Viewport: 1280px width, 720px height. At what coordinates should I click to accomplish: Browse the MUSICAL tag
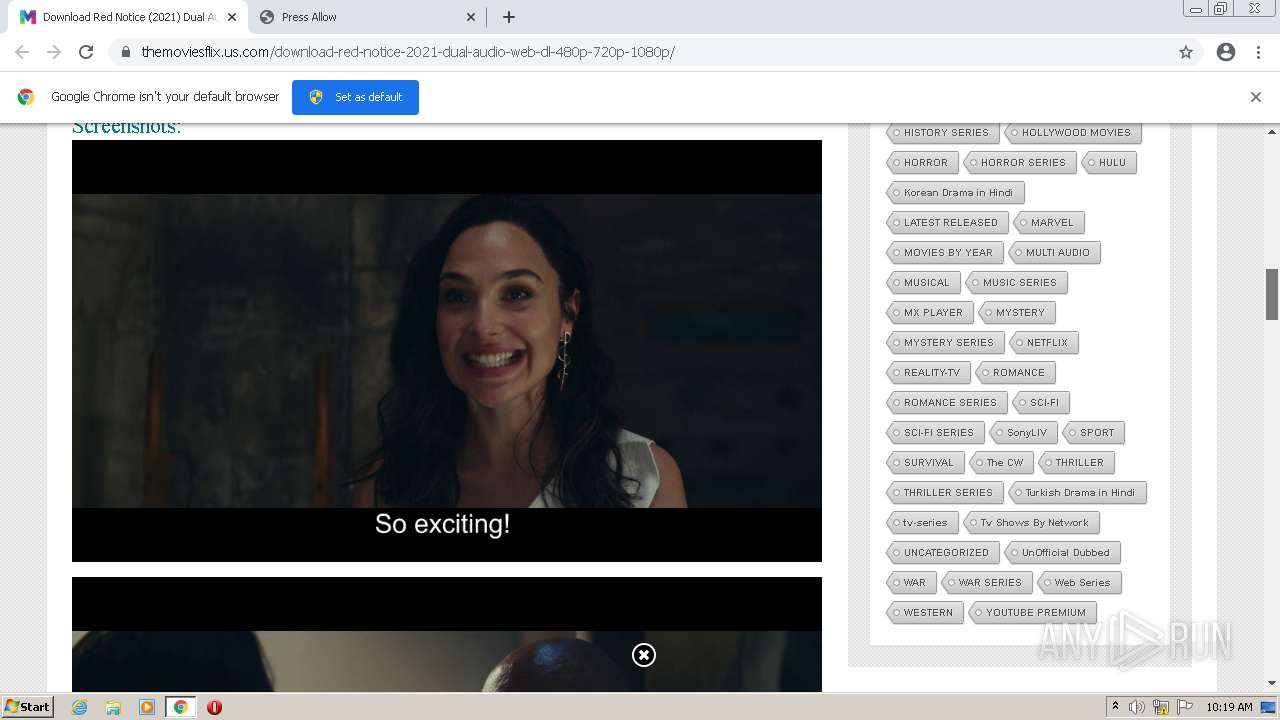(922, 282)
